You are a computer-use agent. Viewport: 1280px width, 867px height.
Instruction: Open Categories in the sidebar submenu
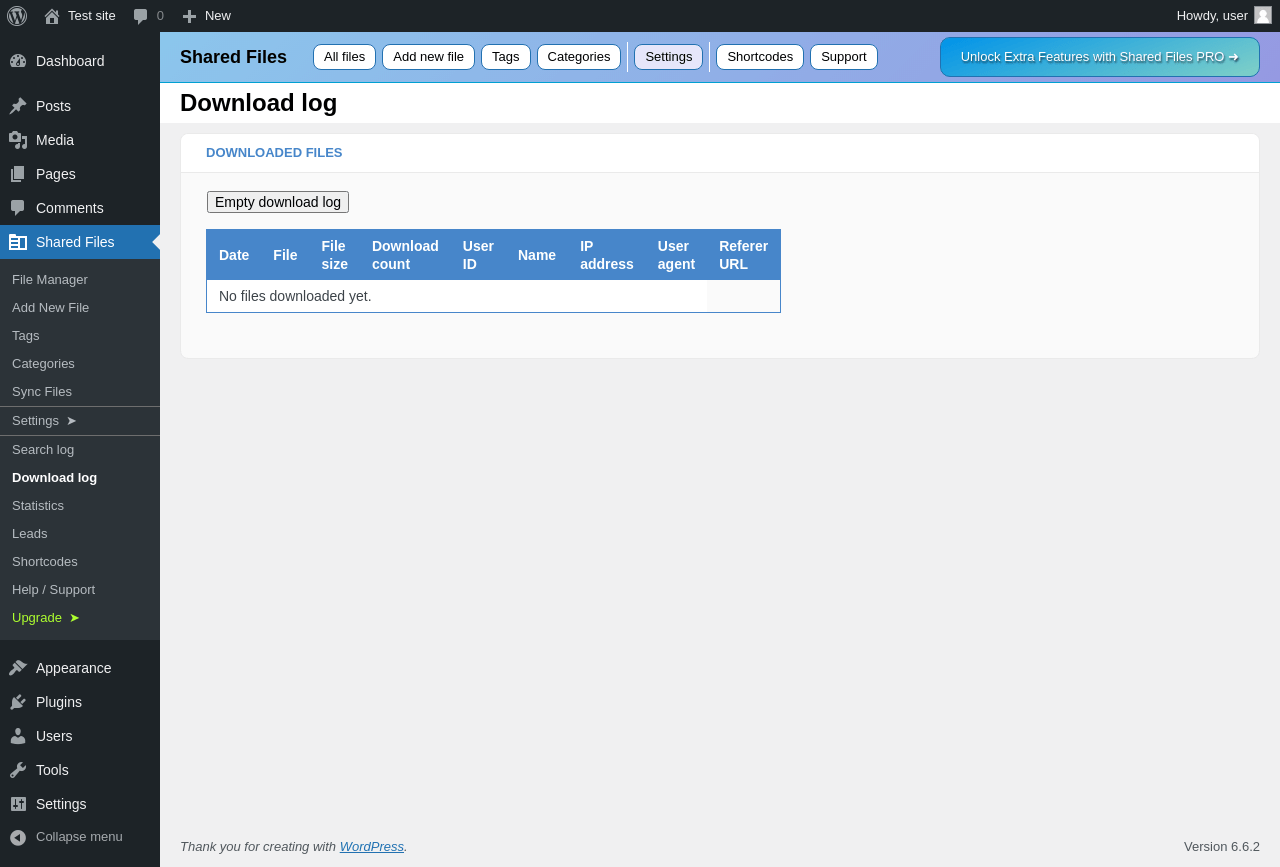pyautogui.click(x=80, y=364)
